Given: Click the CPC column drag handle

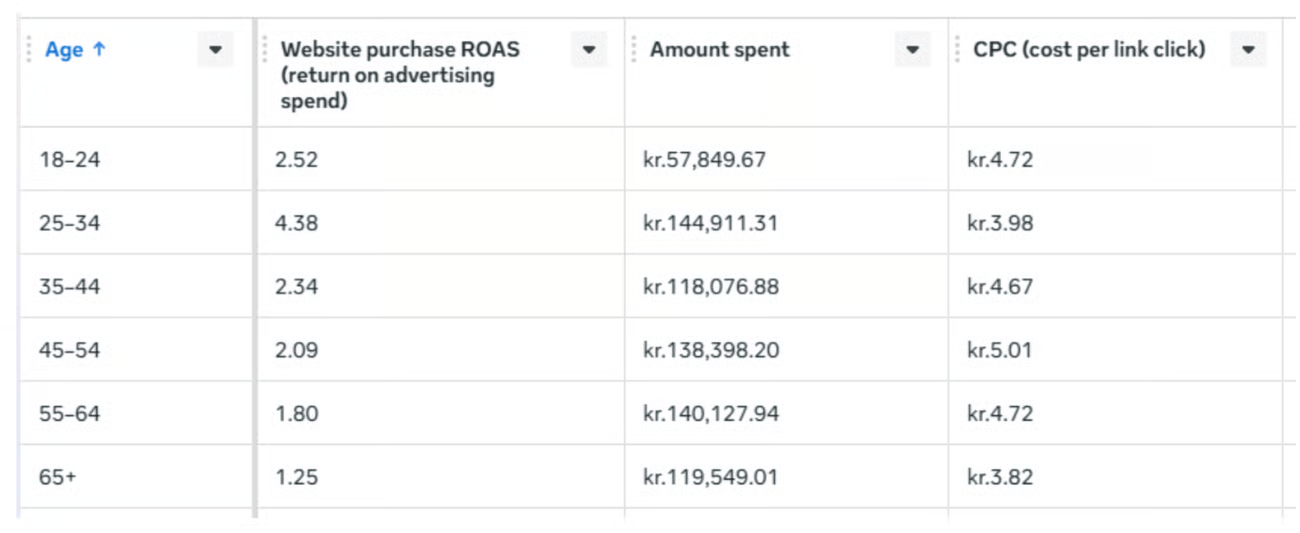Looking at the screenshot, I should [x=957, y=50].
